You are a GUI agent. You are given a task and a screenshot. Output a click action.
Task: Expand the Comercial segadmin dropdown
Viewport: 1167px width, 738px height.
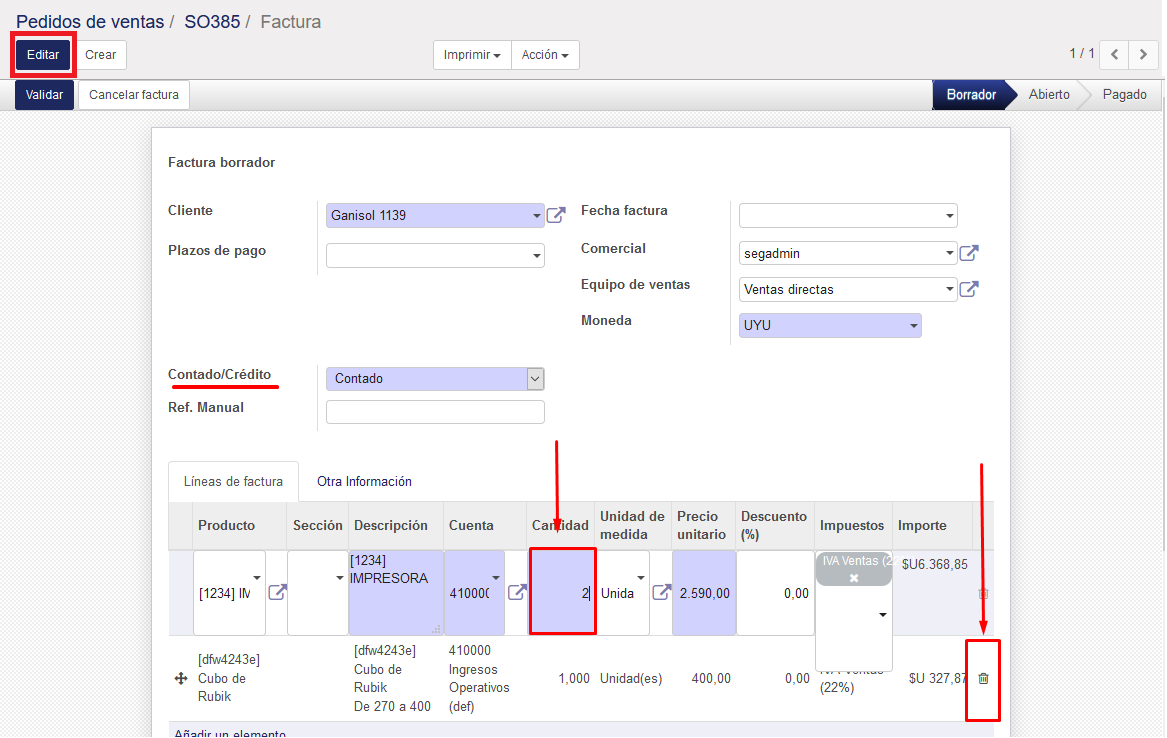[949, 253]
